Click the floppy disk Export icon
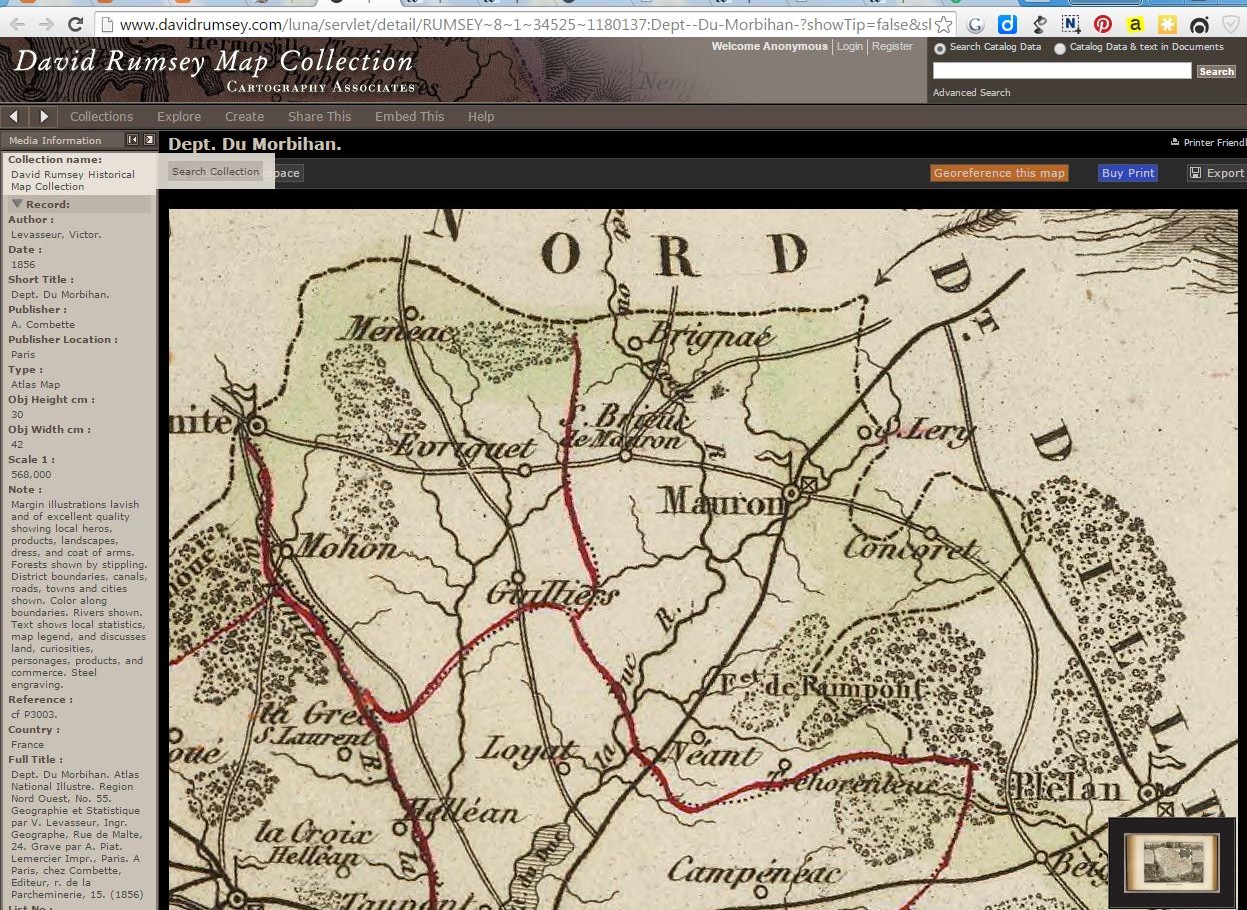 [1195, 173]
